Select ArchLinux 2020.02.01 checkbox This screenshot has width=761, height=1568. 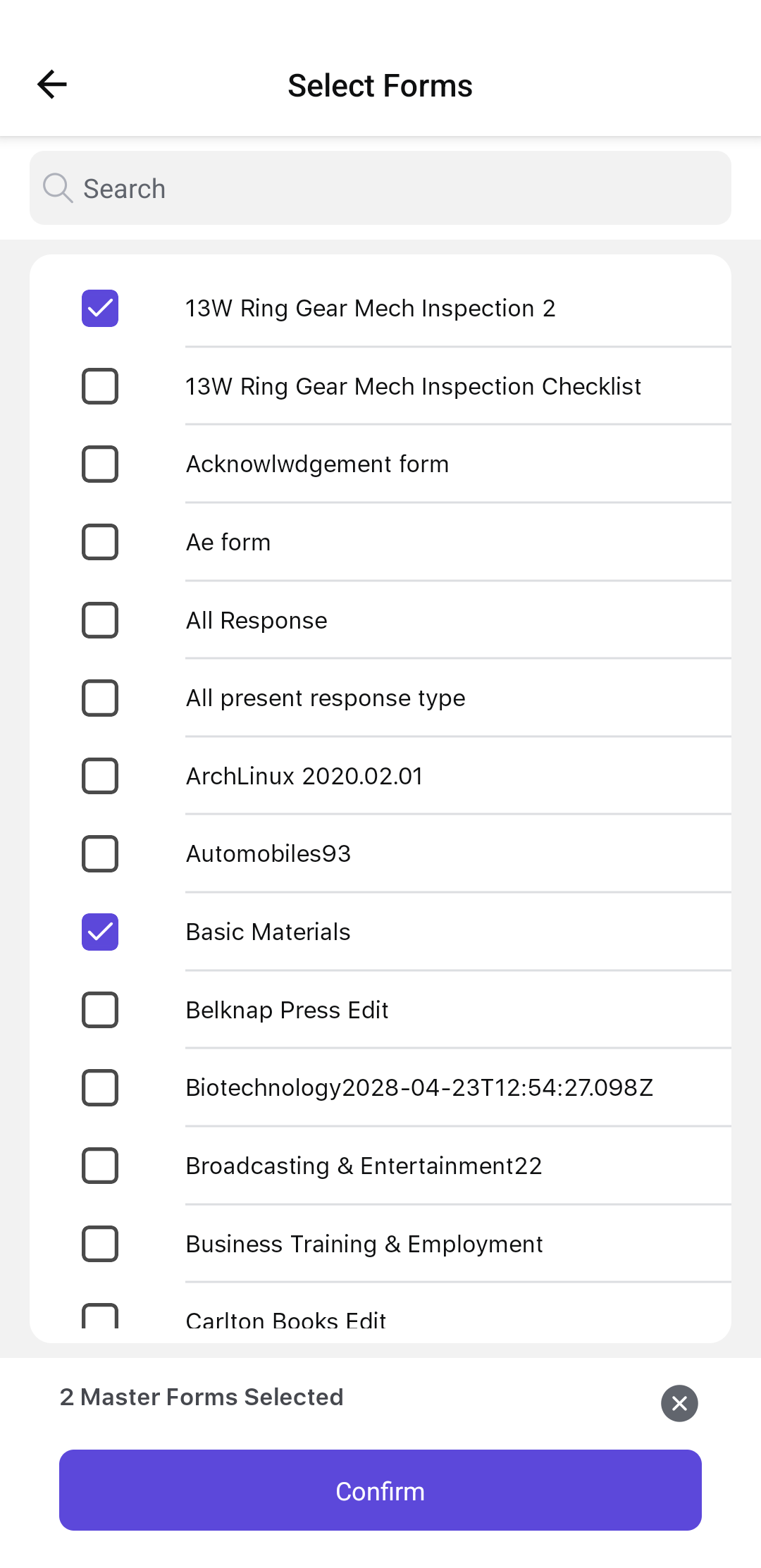[100, 776]
